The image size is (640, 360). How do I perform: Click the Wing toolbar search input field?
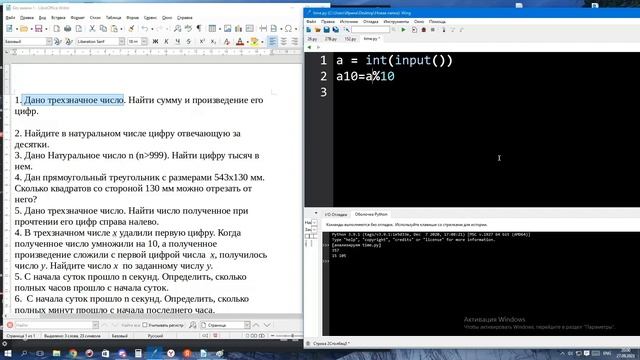click(x=371, y=29)
